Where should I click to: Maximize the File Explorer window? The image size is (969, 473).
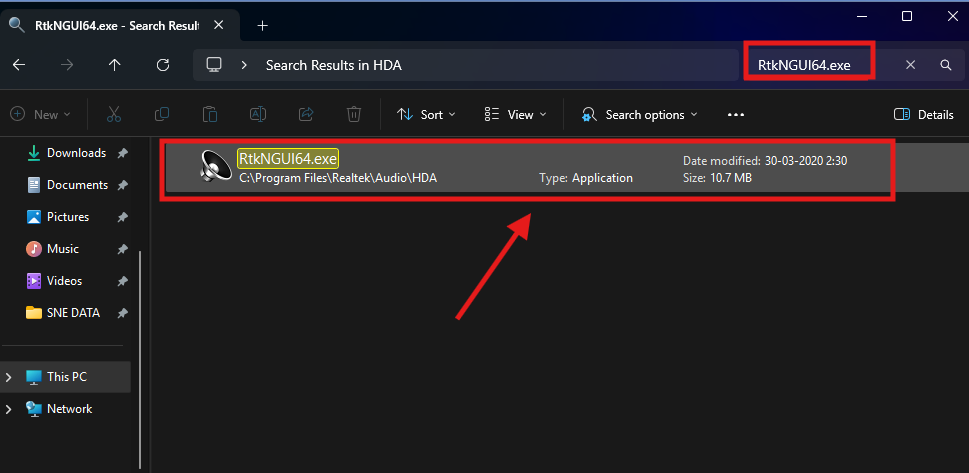click(907, 17)
